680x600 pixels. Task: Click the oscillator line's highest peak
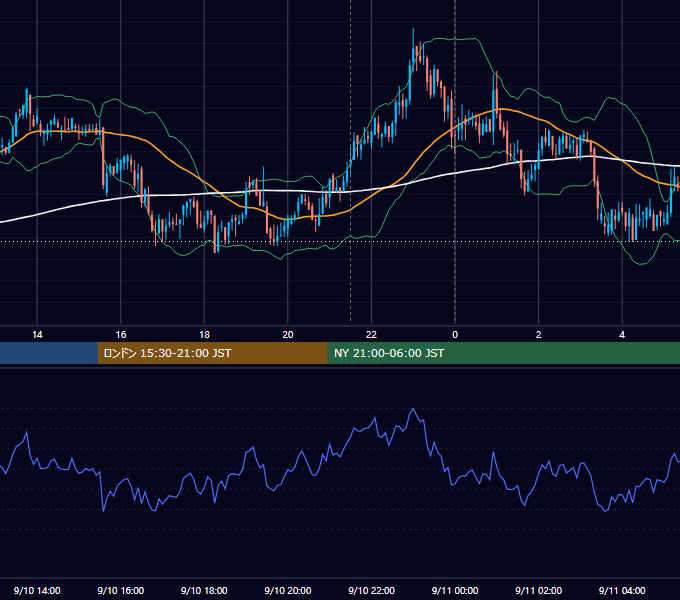(413, 409)
